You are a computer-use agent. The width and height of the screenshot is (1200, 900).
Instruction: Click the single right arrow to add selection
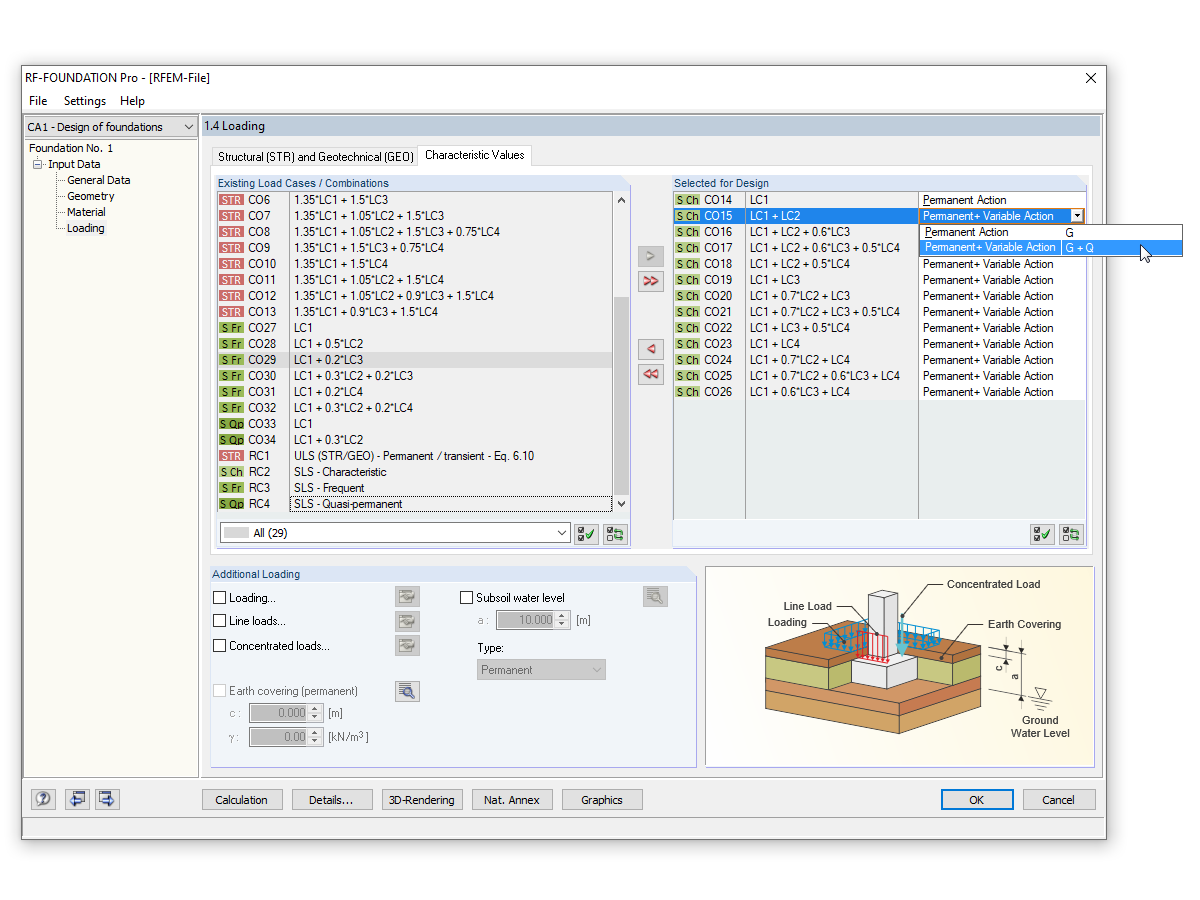pos(650,256)
